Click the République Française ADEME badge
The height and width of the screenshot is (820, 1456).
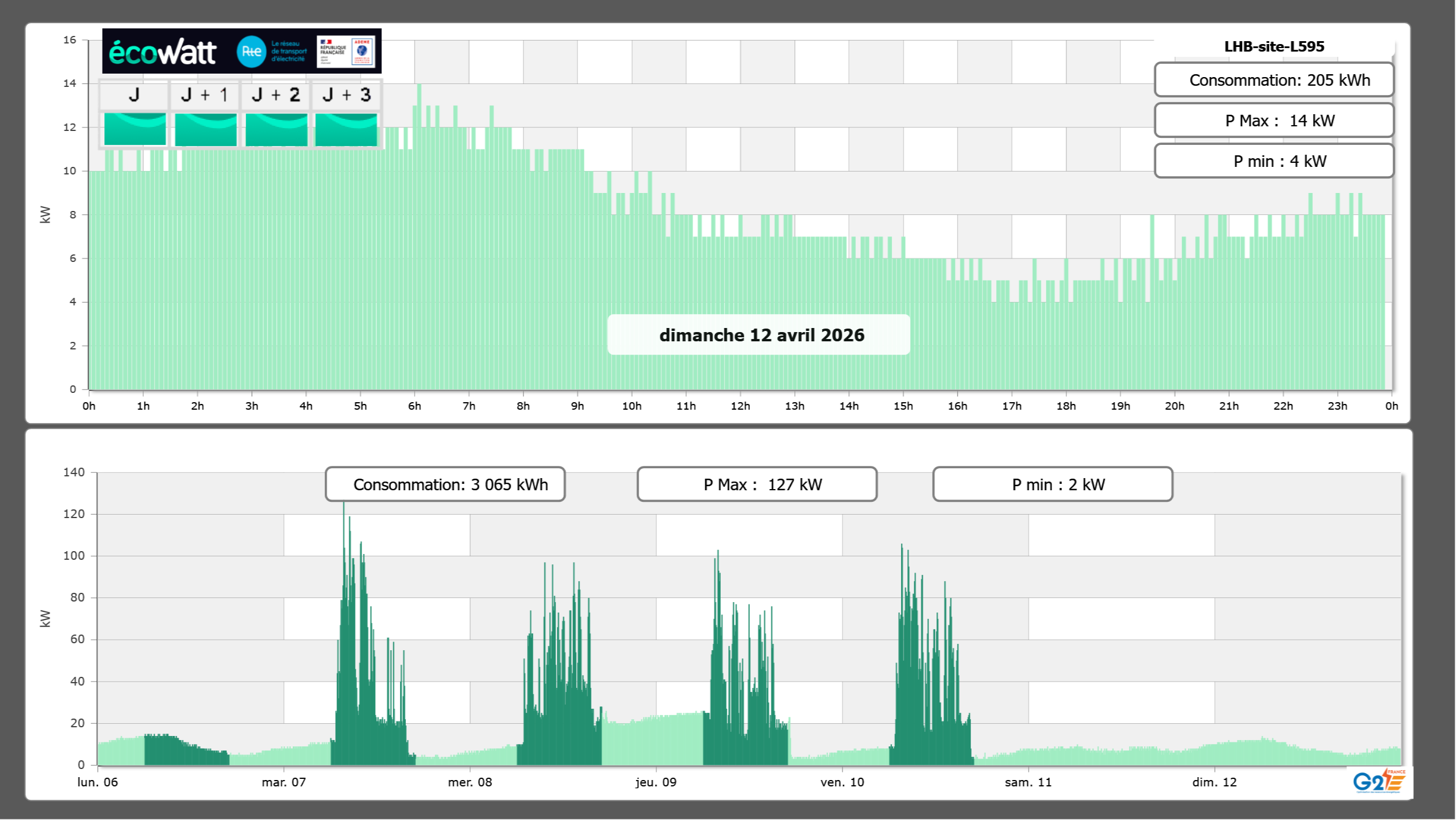point(346,52)
